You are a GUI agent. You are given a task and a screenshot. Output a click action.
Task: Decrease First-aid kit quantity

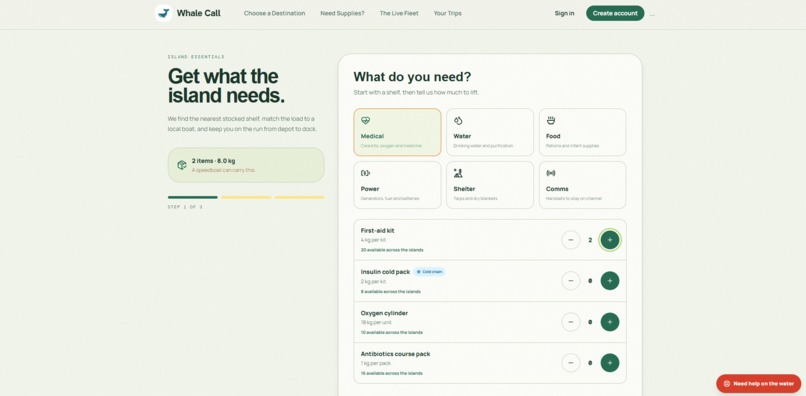[x=571, y=240]
